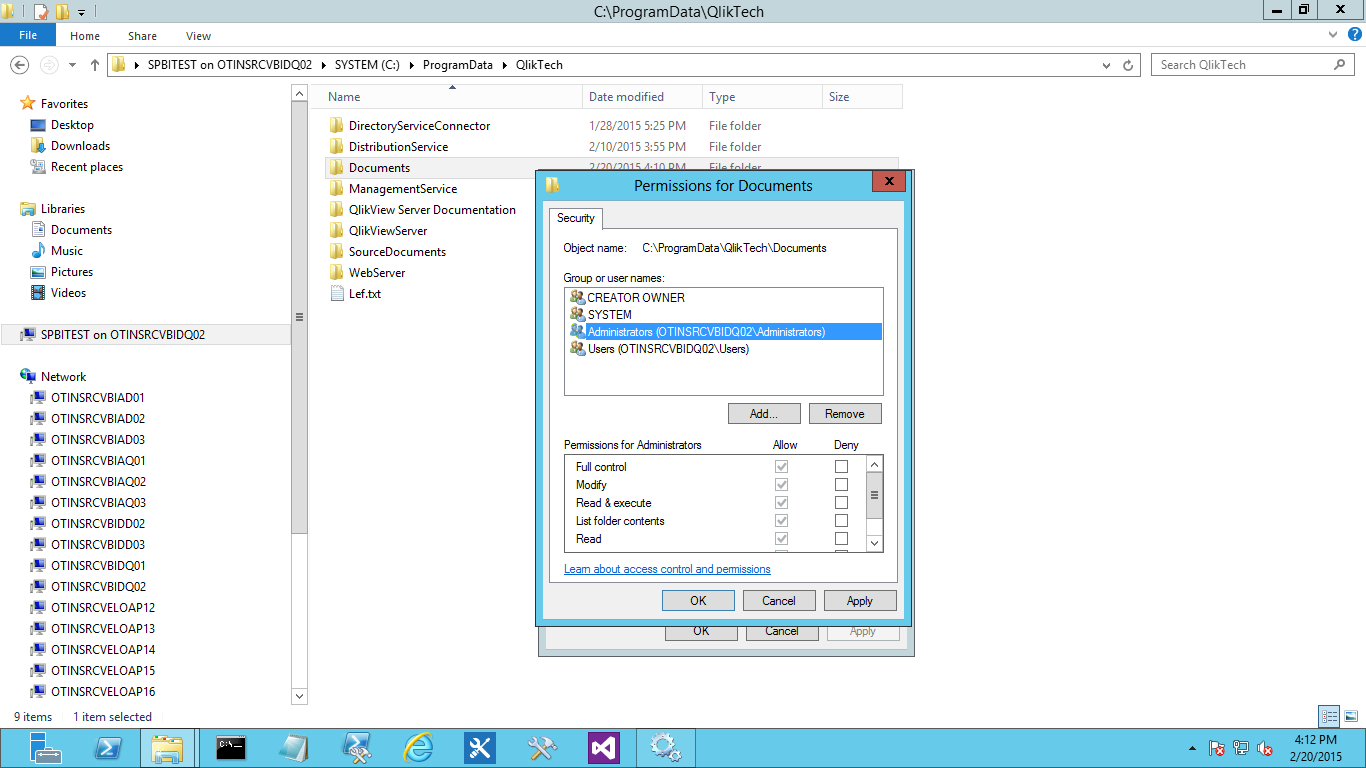1366x768 pixels.
Task: Sort by Date modified column header
Action: [642, 97]
